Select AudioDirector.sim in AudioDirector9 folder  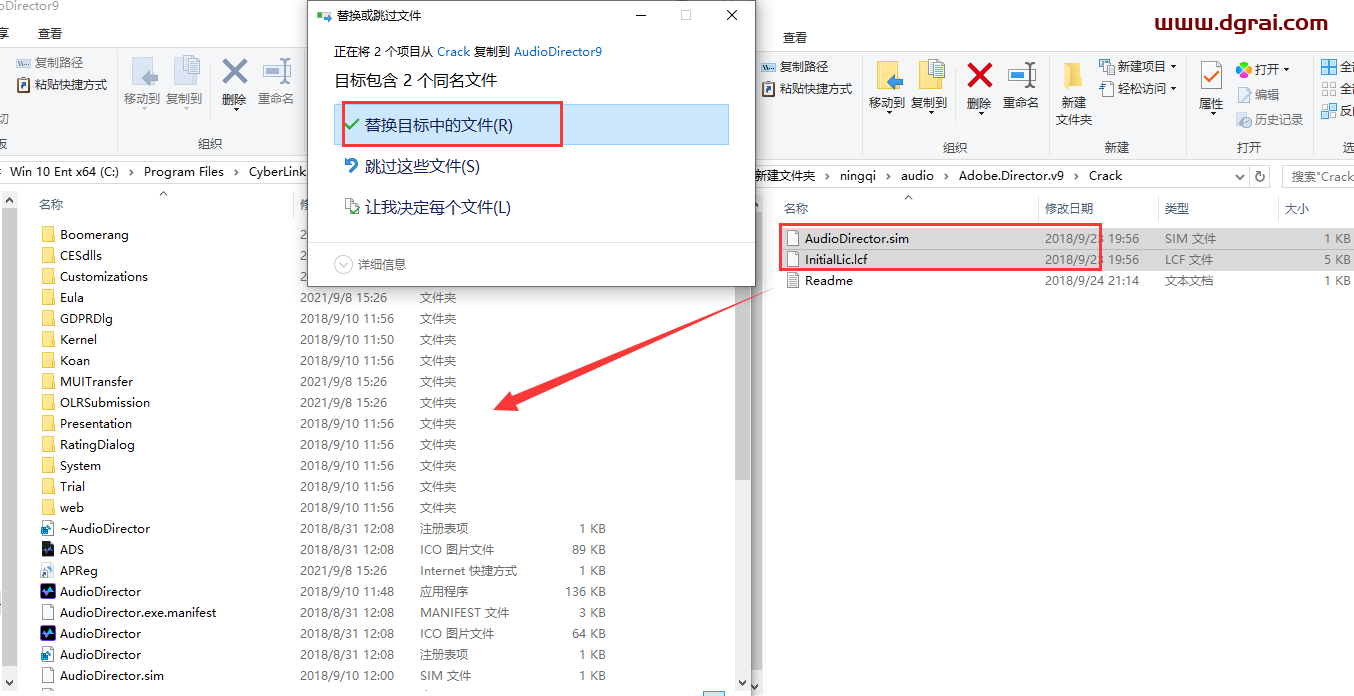pos(112,675)
